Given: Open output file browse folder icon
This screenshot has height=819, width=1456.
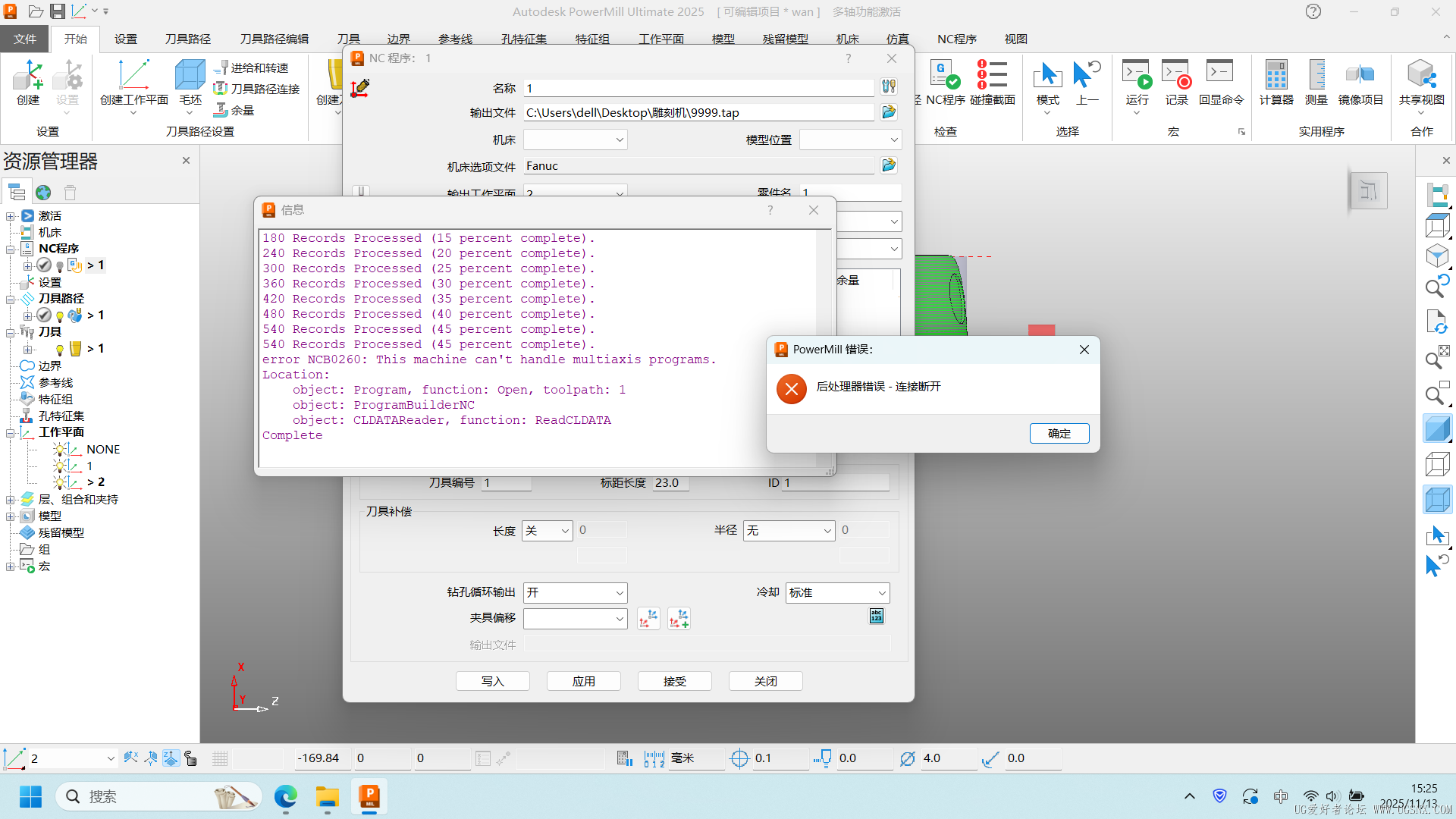Looking at the screenshot, I should coord(888,112).
